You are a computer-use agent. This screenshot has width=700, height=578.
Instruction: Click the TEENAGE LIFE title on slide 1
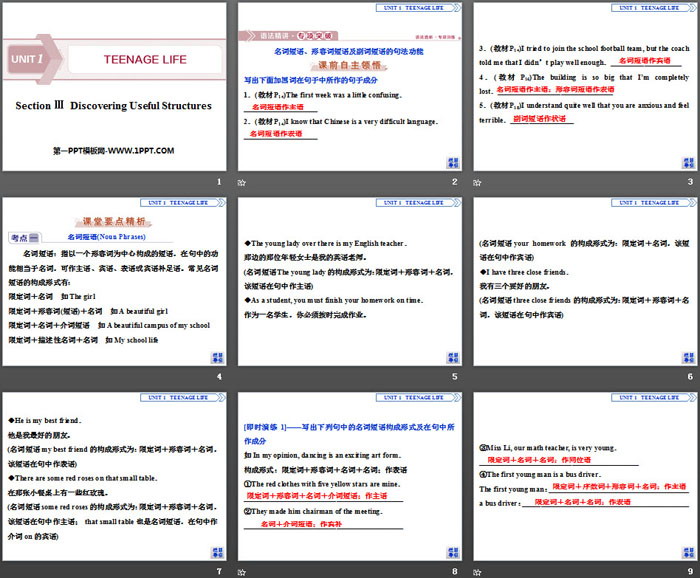point(145,59)
